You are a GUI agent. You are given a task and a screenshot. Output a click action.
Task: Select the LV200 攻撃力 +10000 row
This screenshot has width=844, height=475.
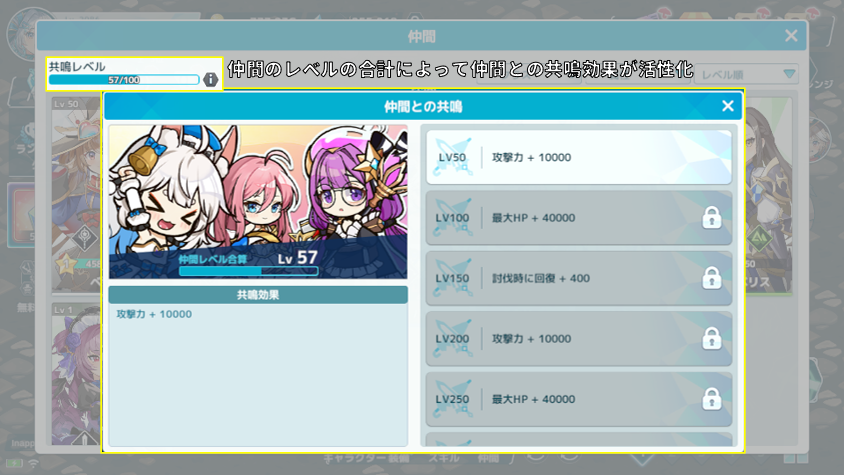pos(579,338)
